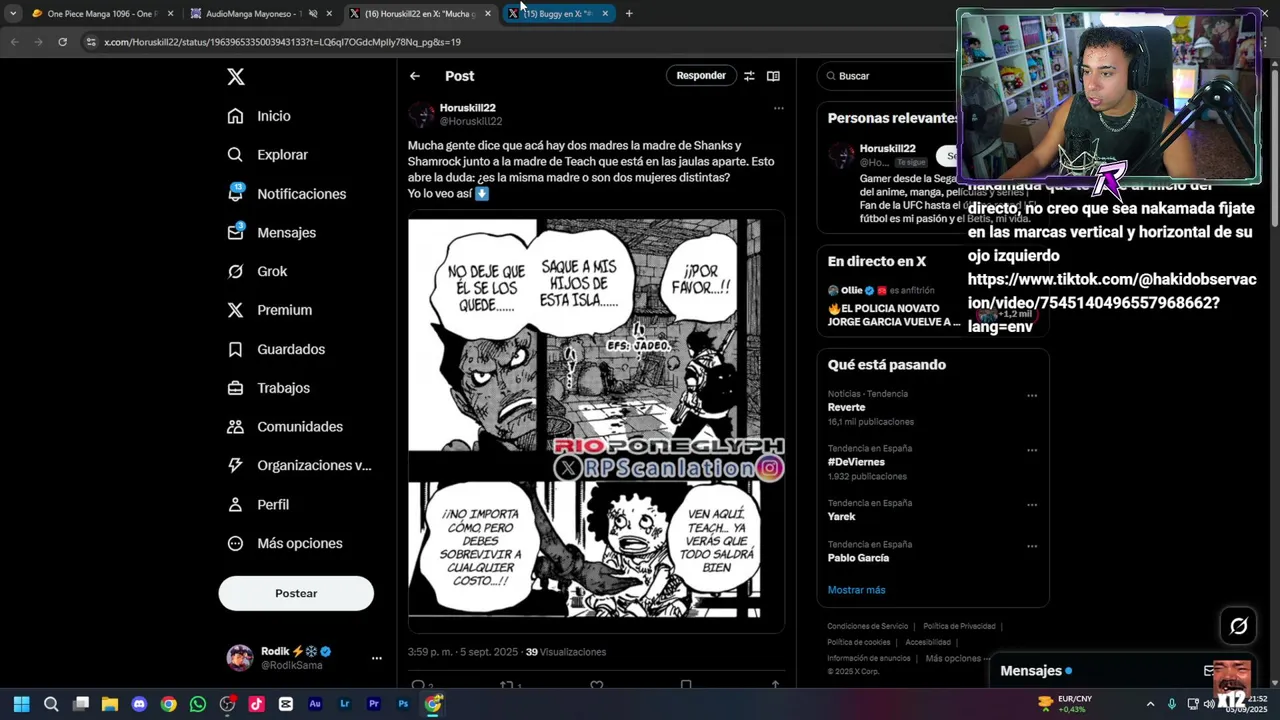
Task: Click the Postear button
Action: tap(296, 593)
